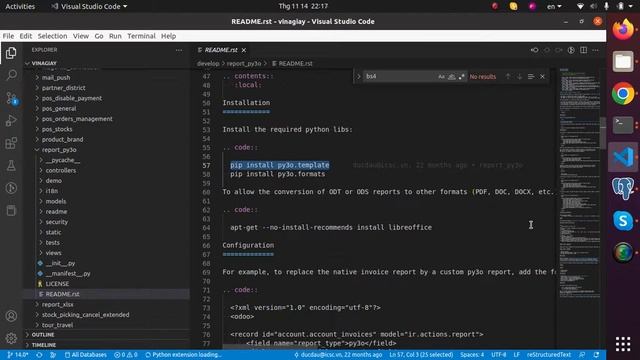The width and height of the screenshot is (640, 360).
Task: Open the Accounts menu in activity bar
Action: (11, 316)
